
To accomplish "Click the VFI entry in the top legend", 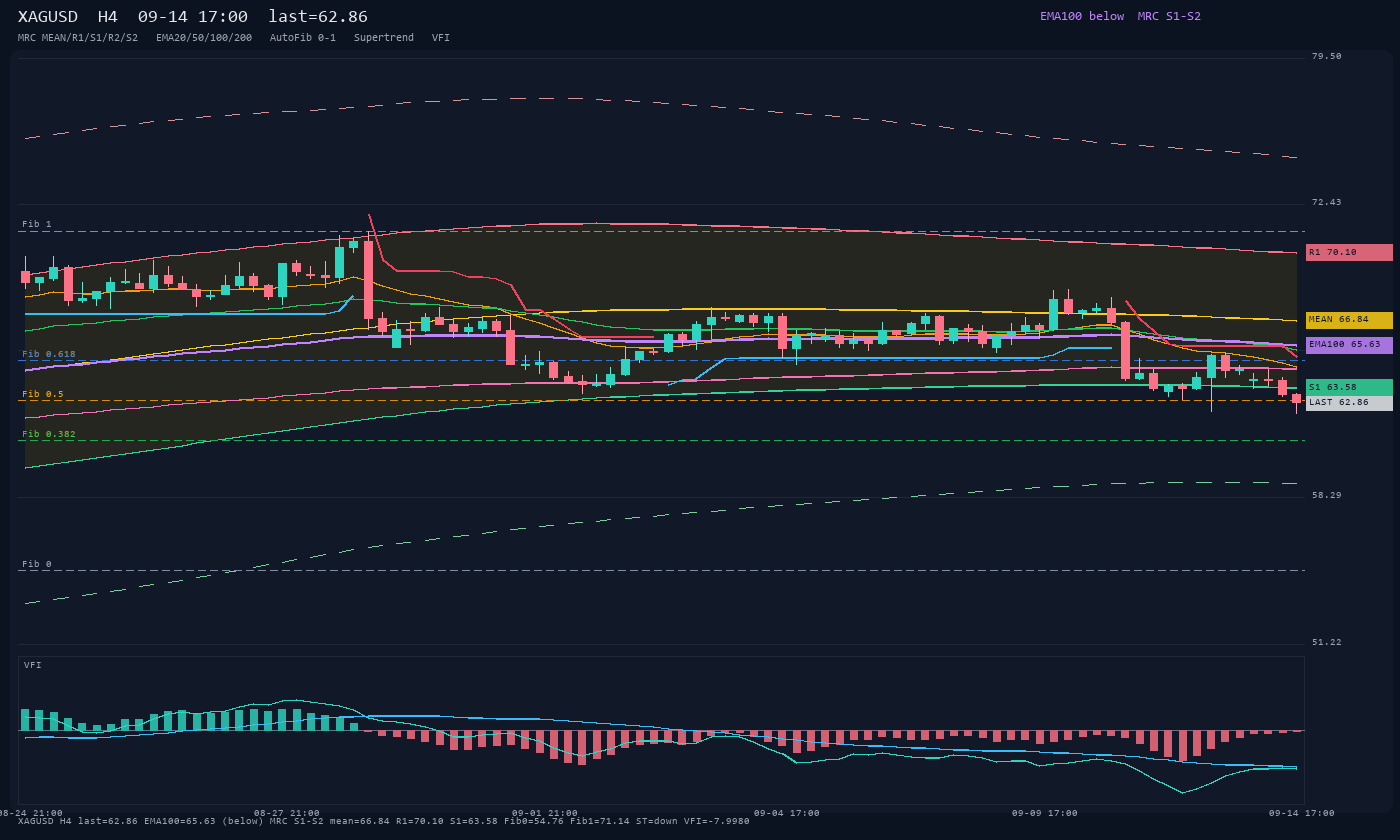I will (x=441, y=38).
